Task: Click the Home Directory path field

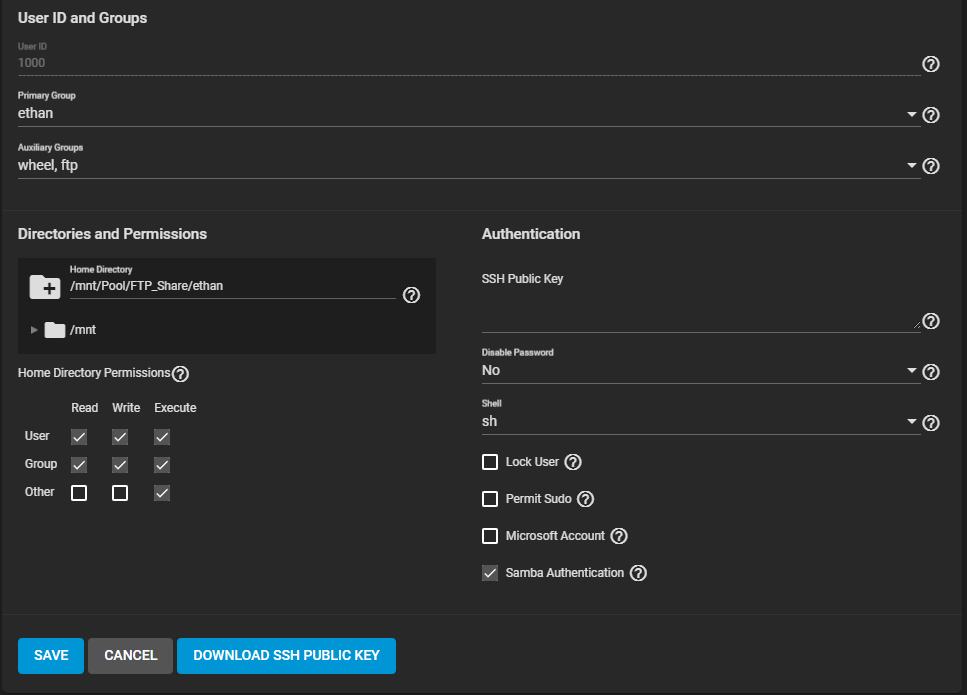Action: pos(232,286)
